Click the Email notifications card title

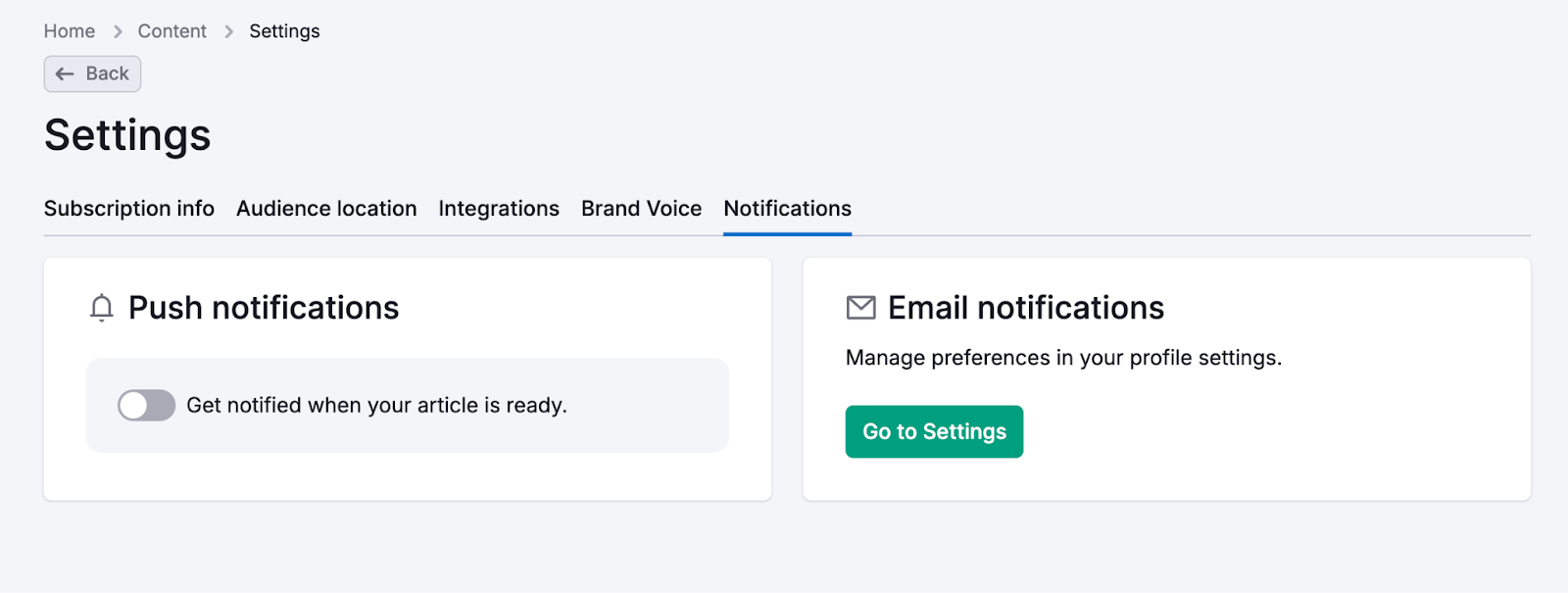[1025, 308]
